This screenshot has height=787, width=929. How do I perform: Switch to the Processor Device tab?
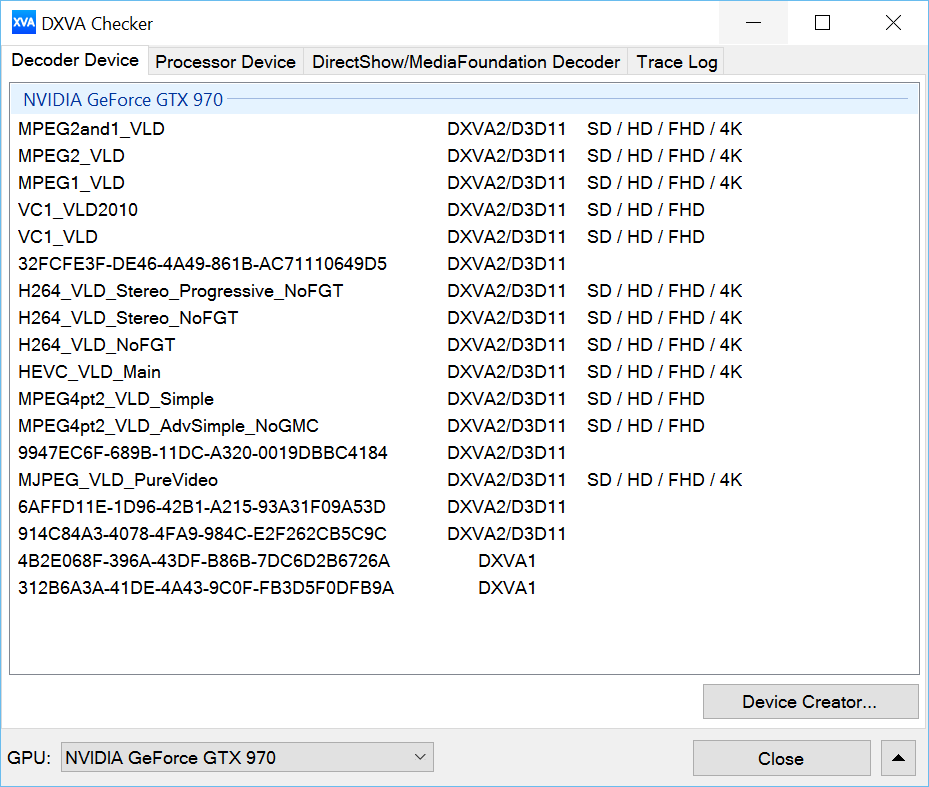click(225, 62)
